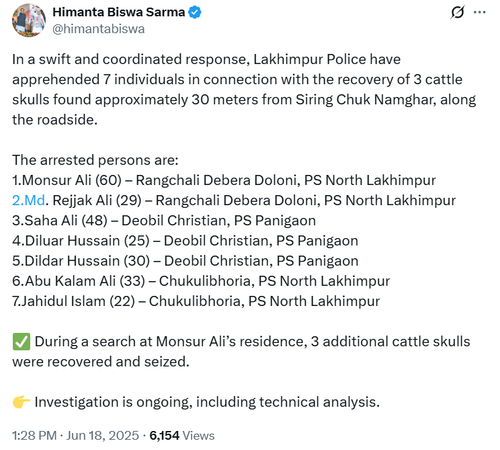Click the pointing hand emoji
The image size is (500, 450).
coord(21,402)
